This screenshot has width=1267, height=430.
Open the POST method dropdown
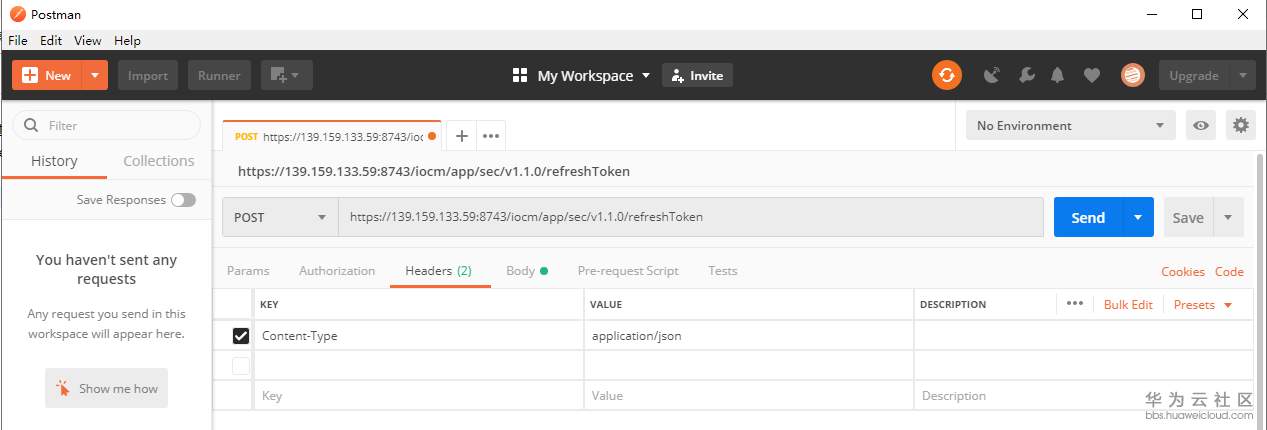280,217
